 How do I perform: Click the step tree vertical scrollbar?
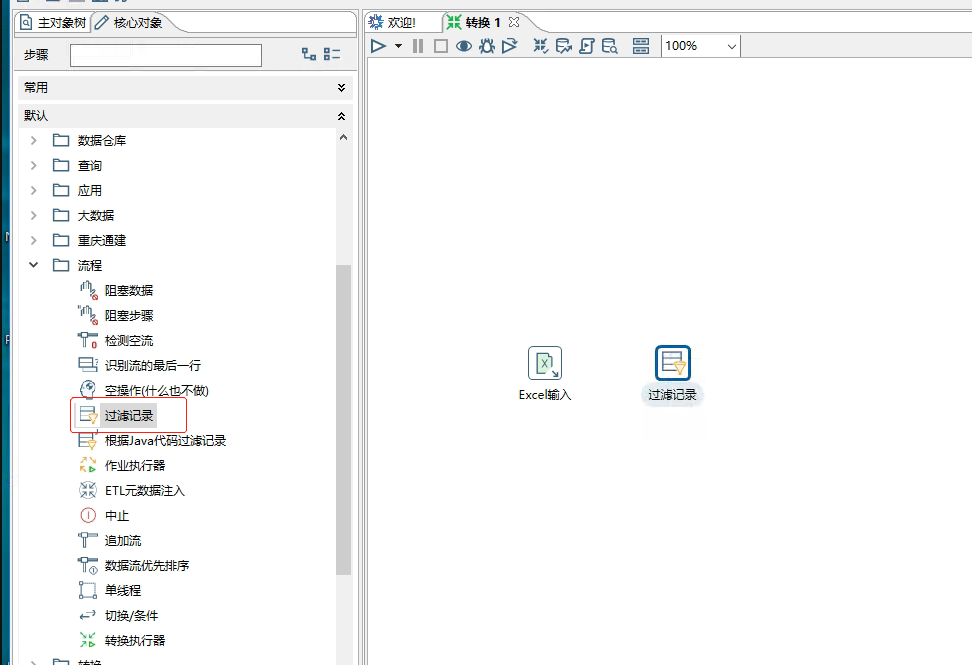click(x=343, y=420)
